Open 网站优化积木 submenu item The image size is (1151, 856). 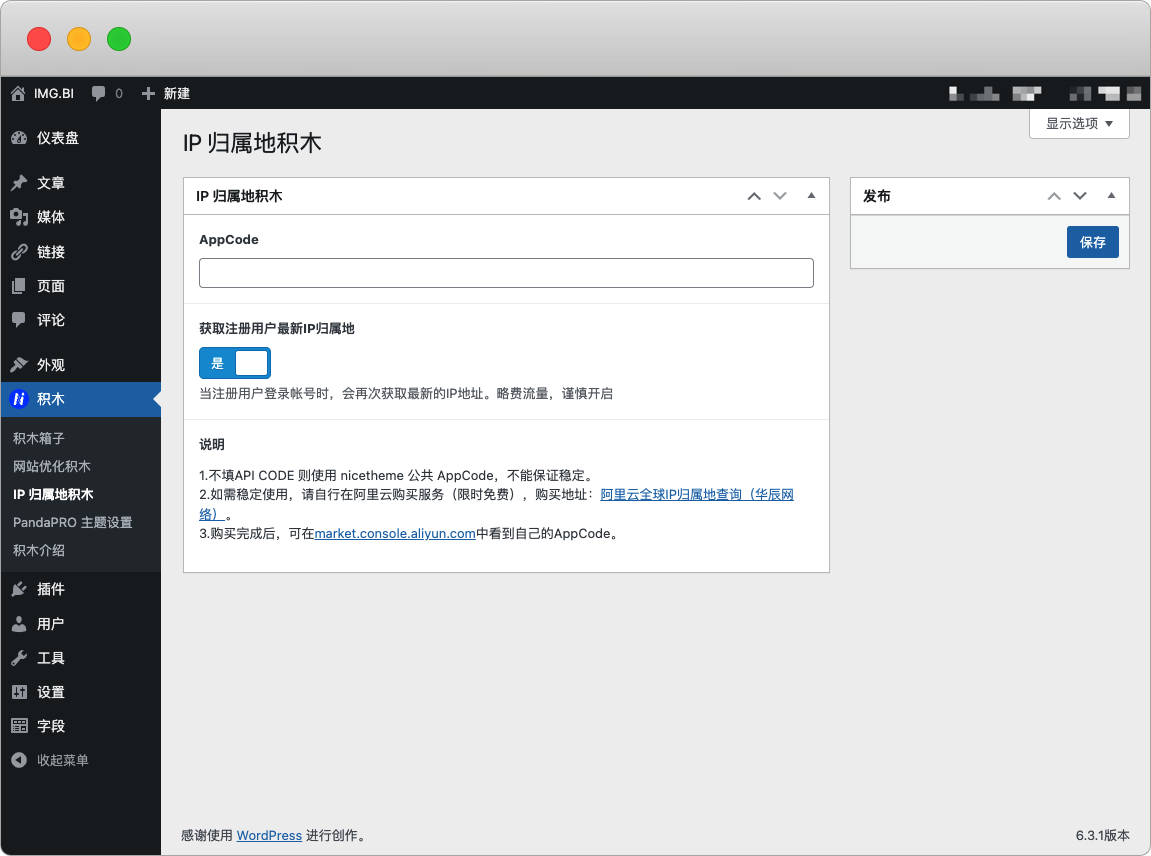click(52, 466)
